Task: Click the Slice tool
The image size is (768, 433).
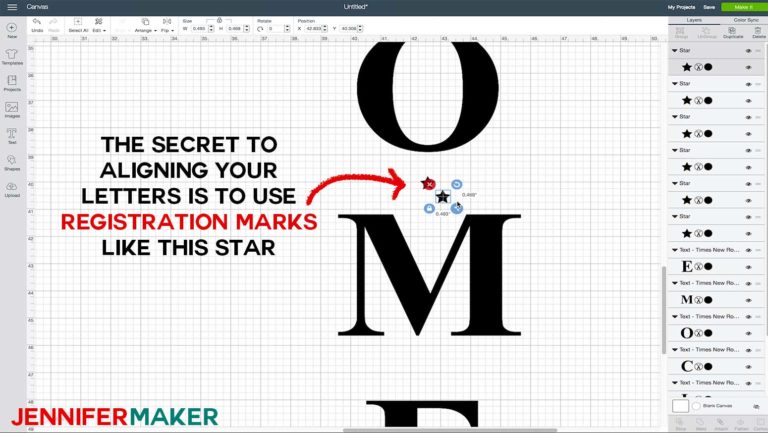Action: click(680, 422)
